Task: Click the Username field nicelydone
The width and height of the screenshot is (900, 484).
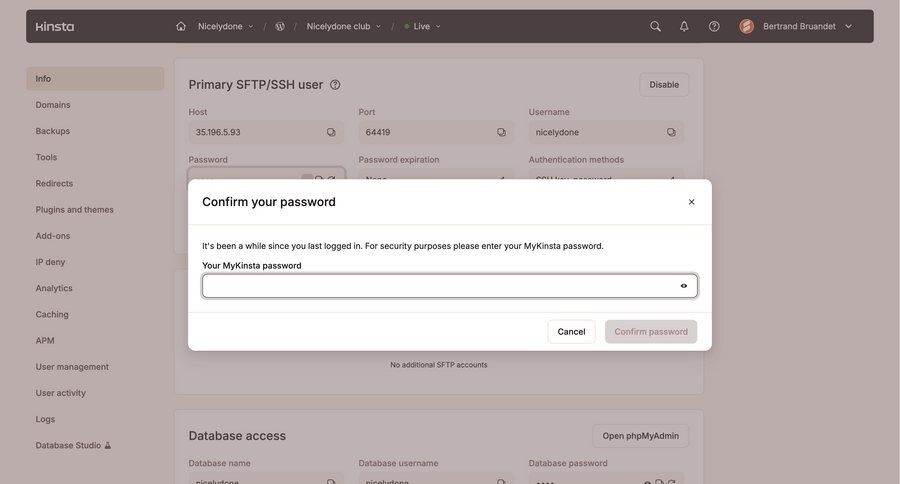Action: click(606, 132)
